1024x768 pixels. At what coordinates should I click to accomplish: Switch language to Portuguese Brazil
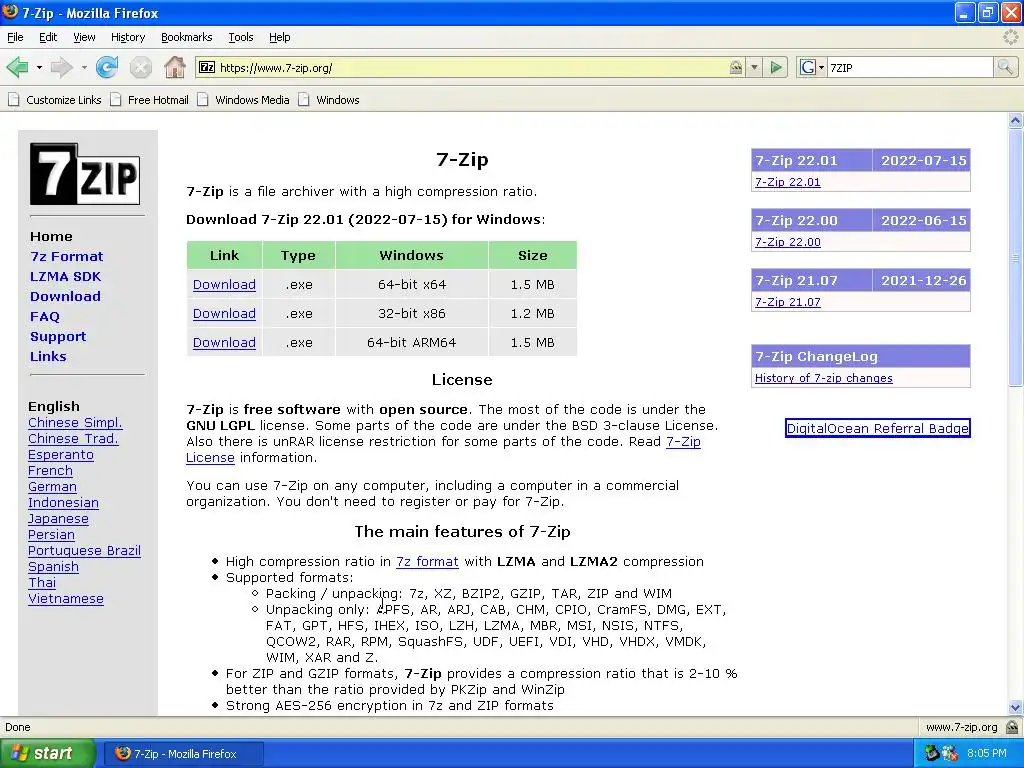click(x=84, y=551)
